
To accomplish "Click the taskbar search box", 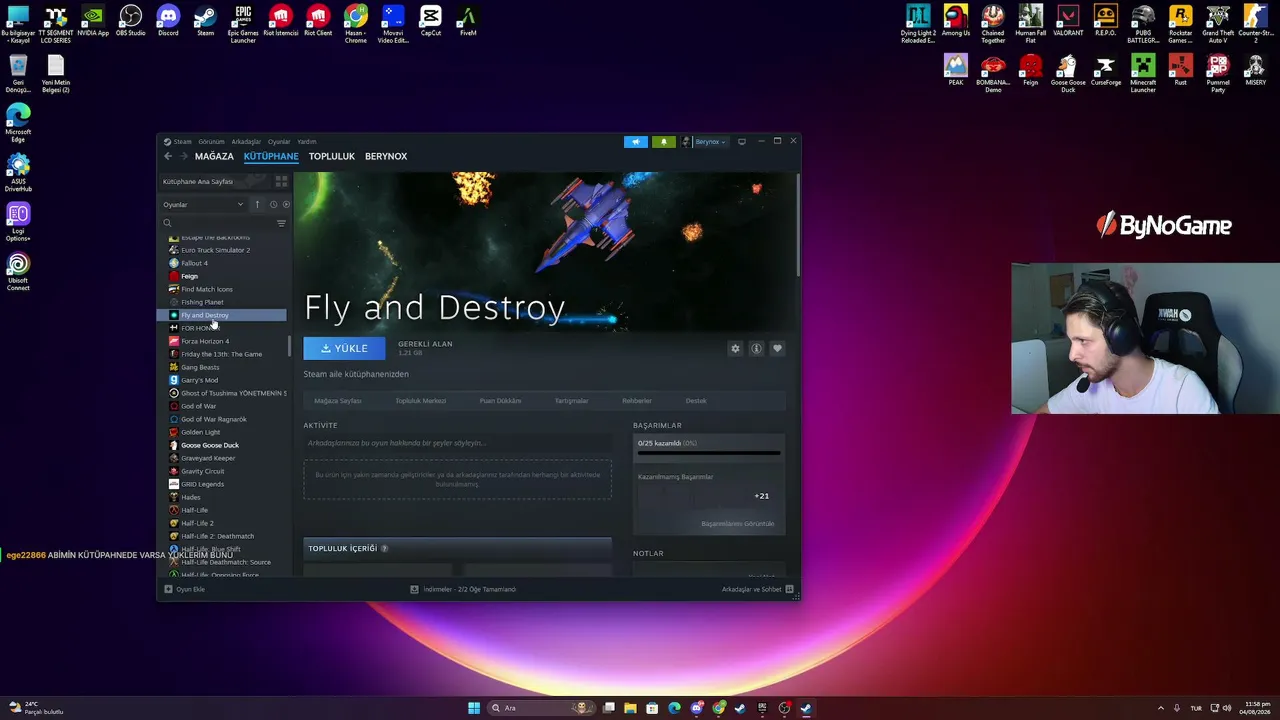I will click(x=541, y=708).
